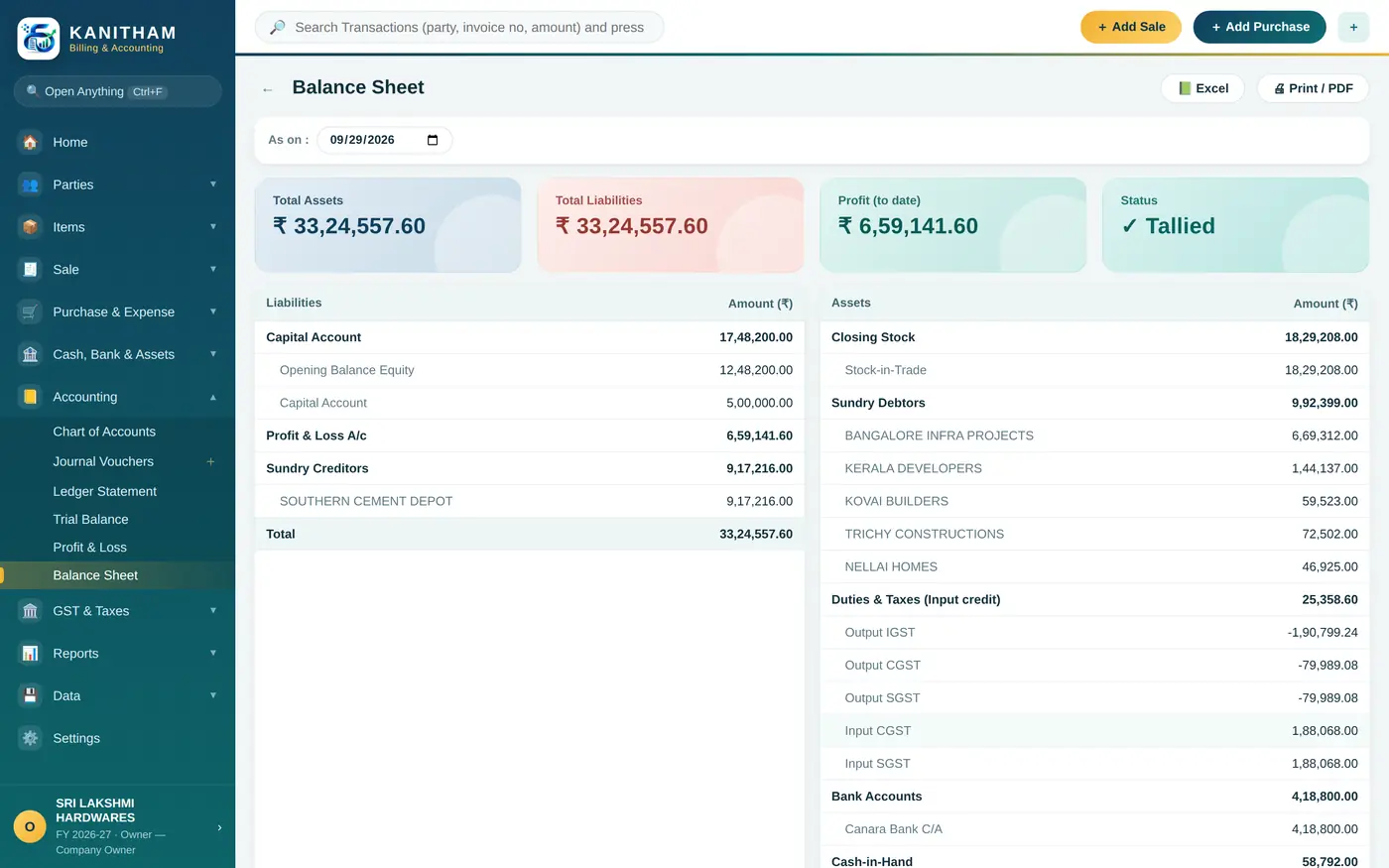The image size is (1389, 868).
Task: Expand the Items menu arrow
Action: [x=213, y=226]
